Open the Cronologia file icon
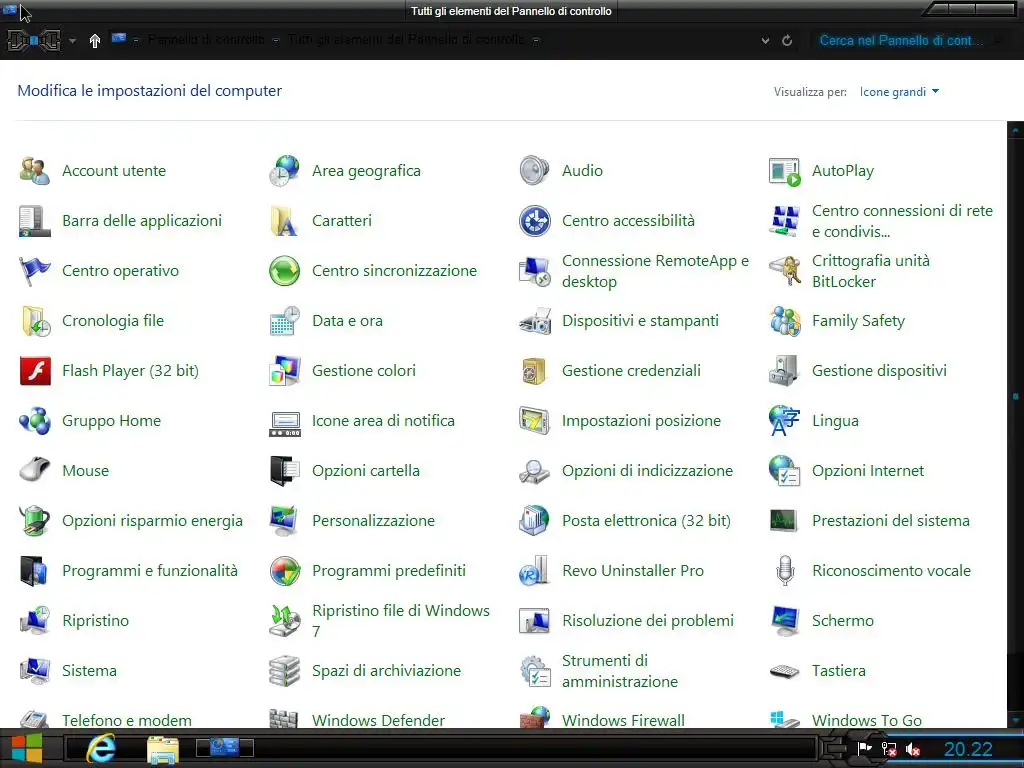This screenshot has width=1024, height=768. (35, 321)
